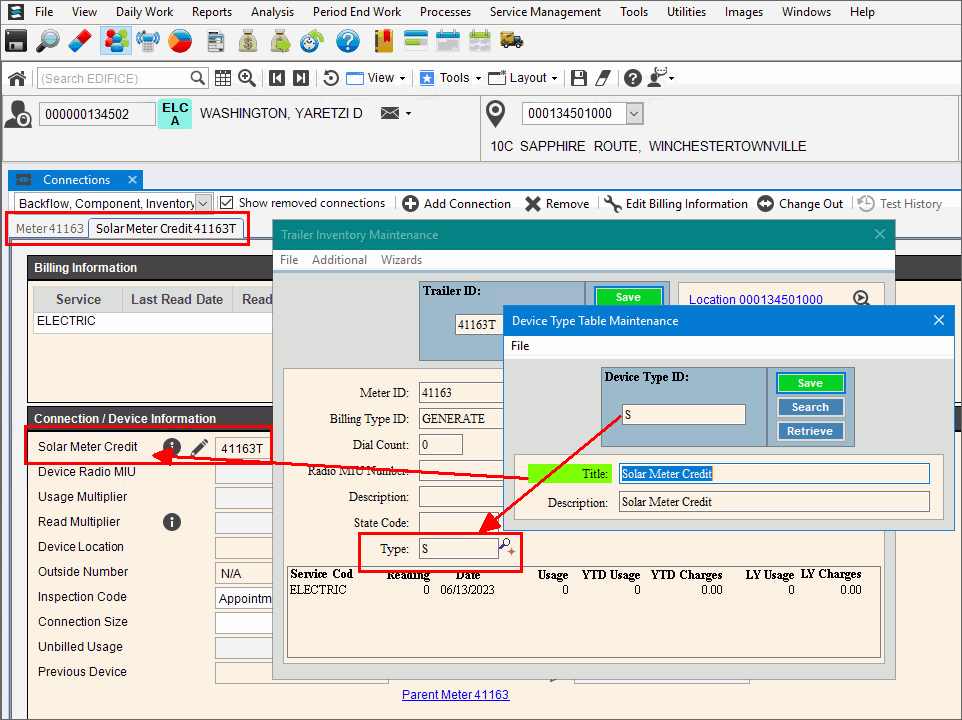The height and width of the screenshot is (720, 962).
Task: Click the blue calendar icon
Action: [x=448, y=42]
